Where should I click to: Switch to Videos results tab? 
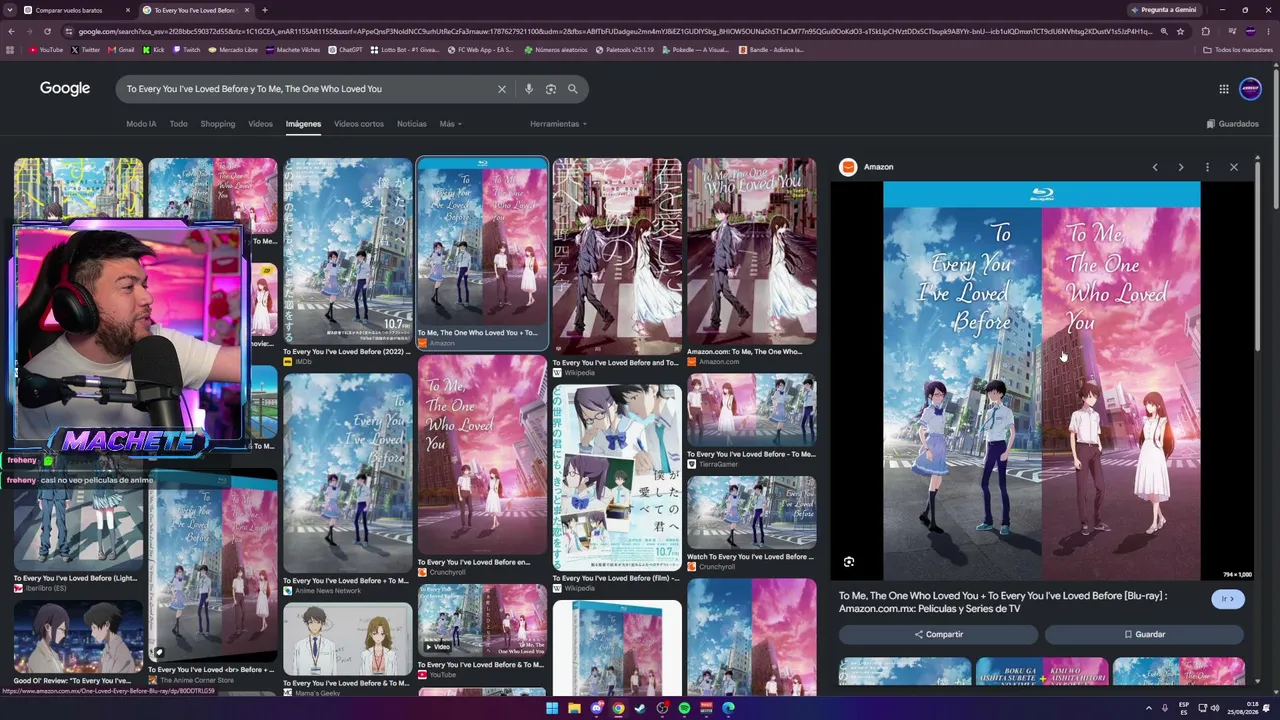pyautogui.click(x=260, y=124)
